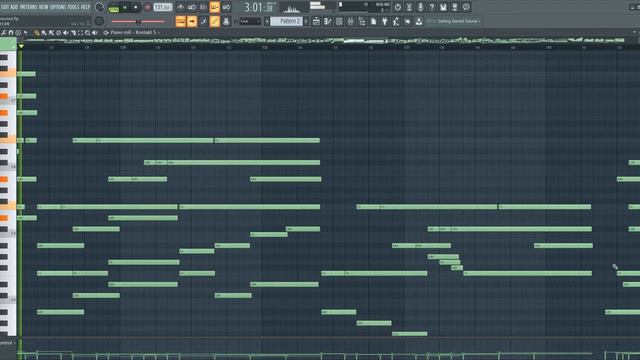Viewport: 640px width, 360px height.
Task: Select the Draw pencil tool in piano roll
Action: click(x=37, y=33)
